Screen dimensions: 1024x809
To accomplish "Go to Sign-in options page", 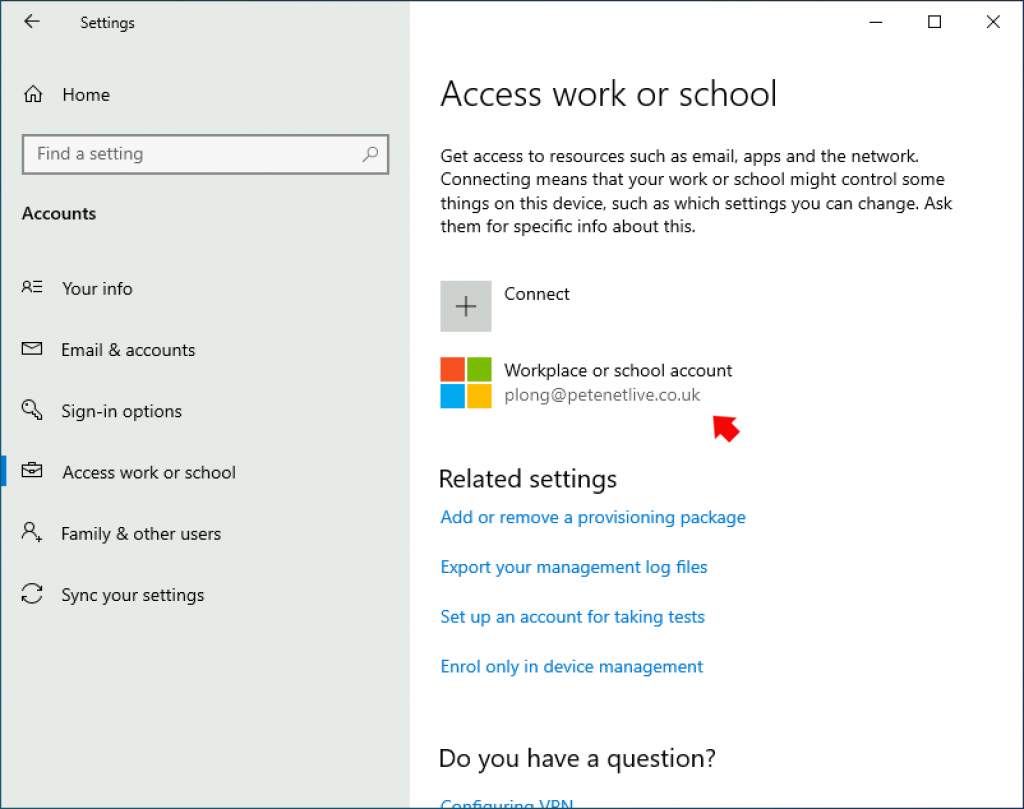I will (122, 411).
